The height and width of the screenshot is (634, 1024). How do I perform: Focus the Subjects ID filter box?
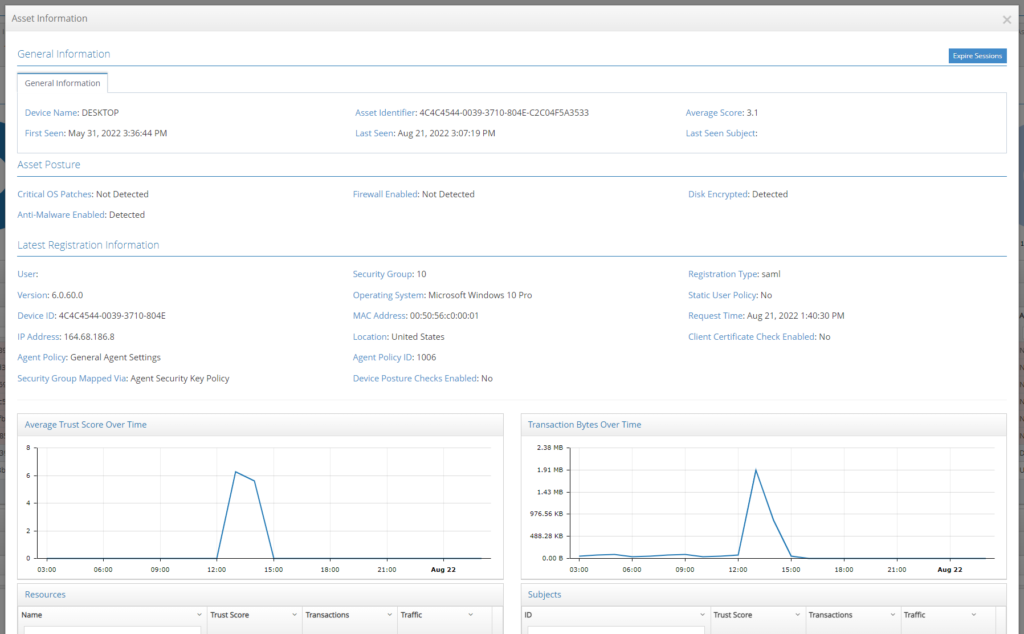[x=616, y=630]
